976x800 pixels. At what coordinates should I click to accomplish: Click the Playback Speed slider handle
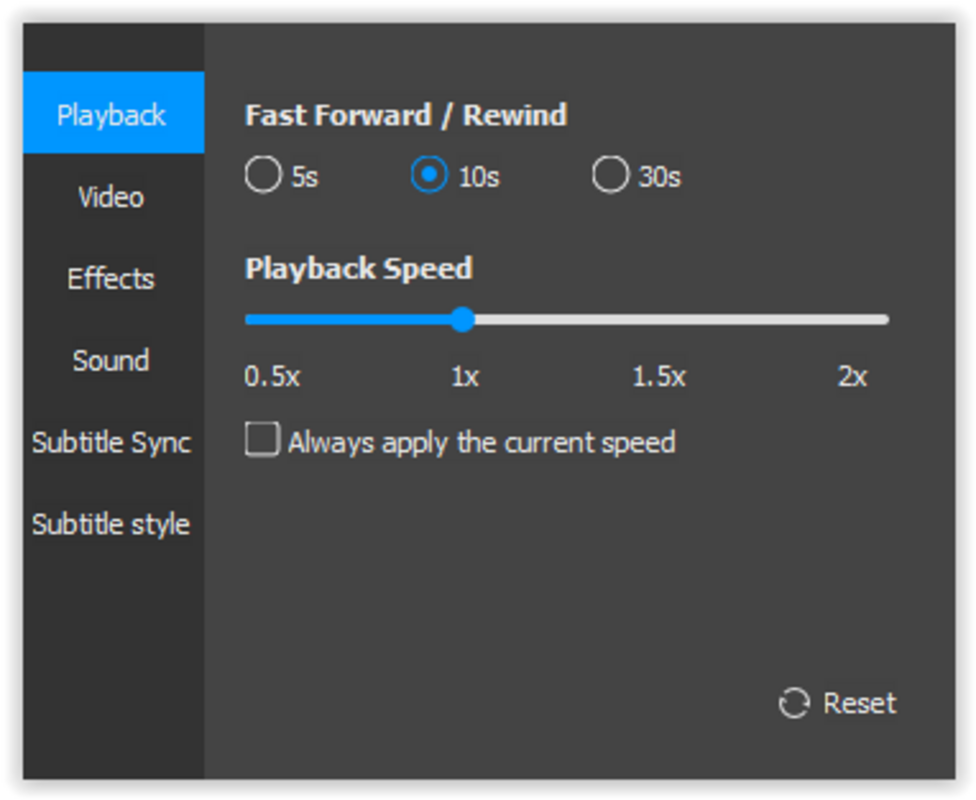pos(463,319)
